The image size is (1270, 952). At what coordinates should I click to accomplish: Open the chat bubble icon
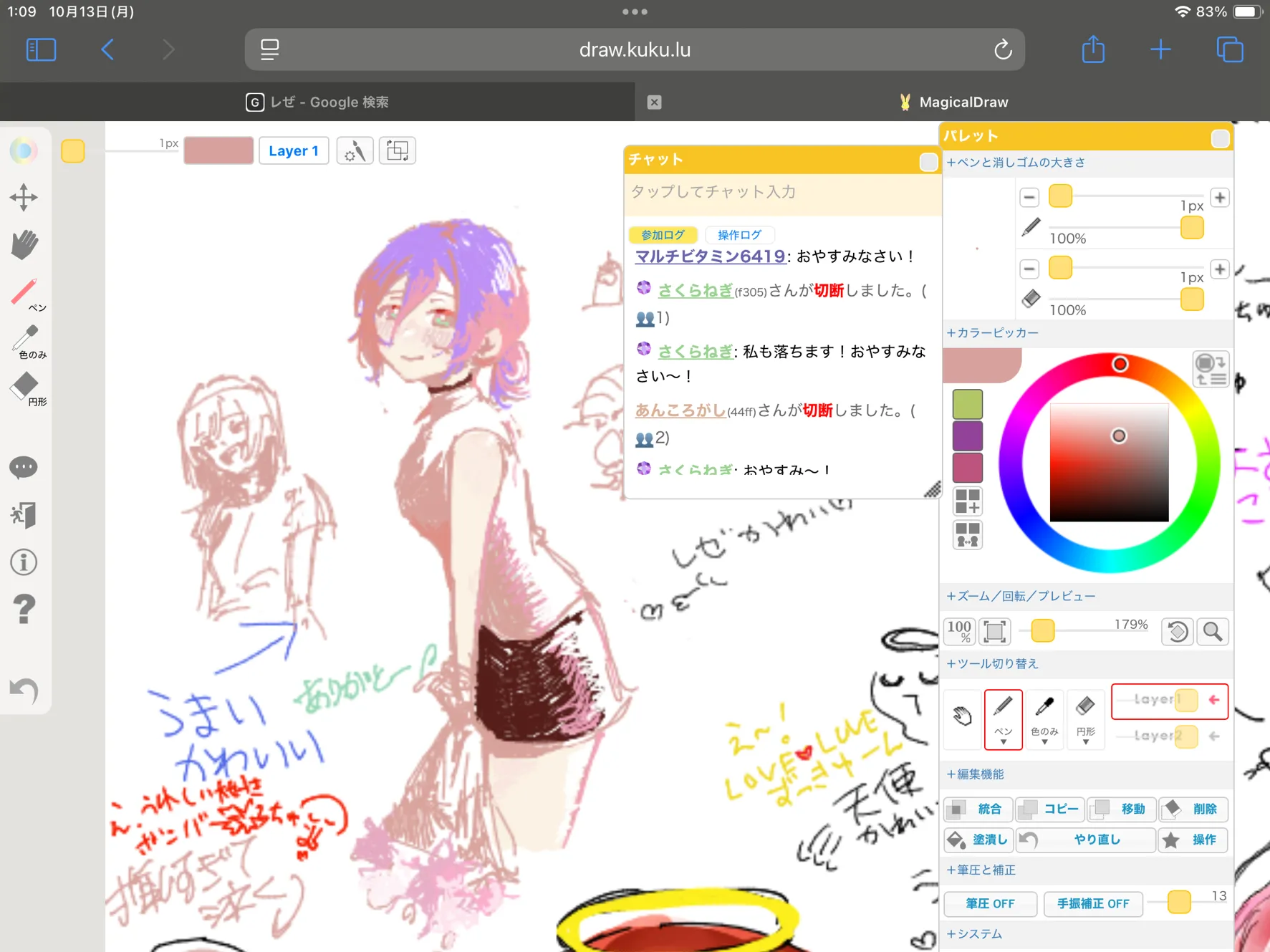click(x=24, y=468)
